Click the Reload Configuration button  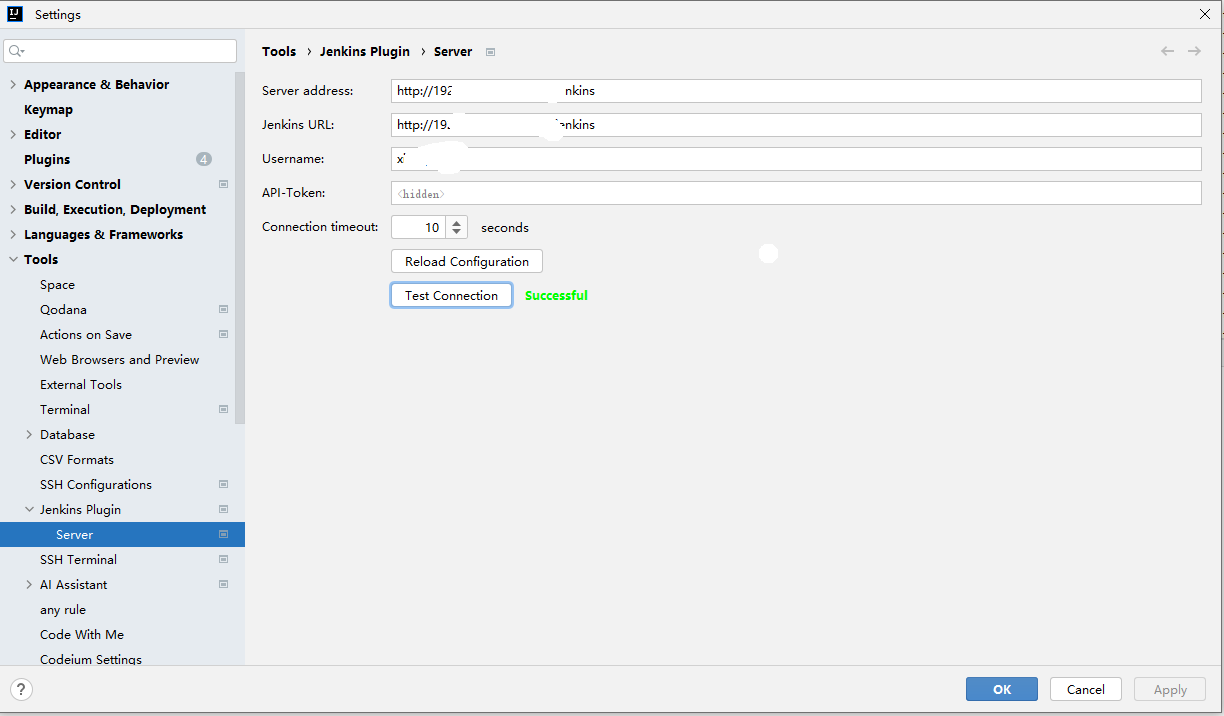(x=467, y=261)
